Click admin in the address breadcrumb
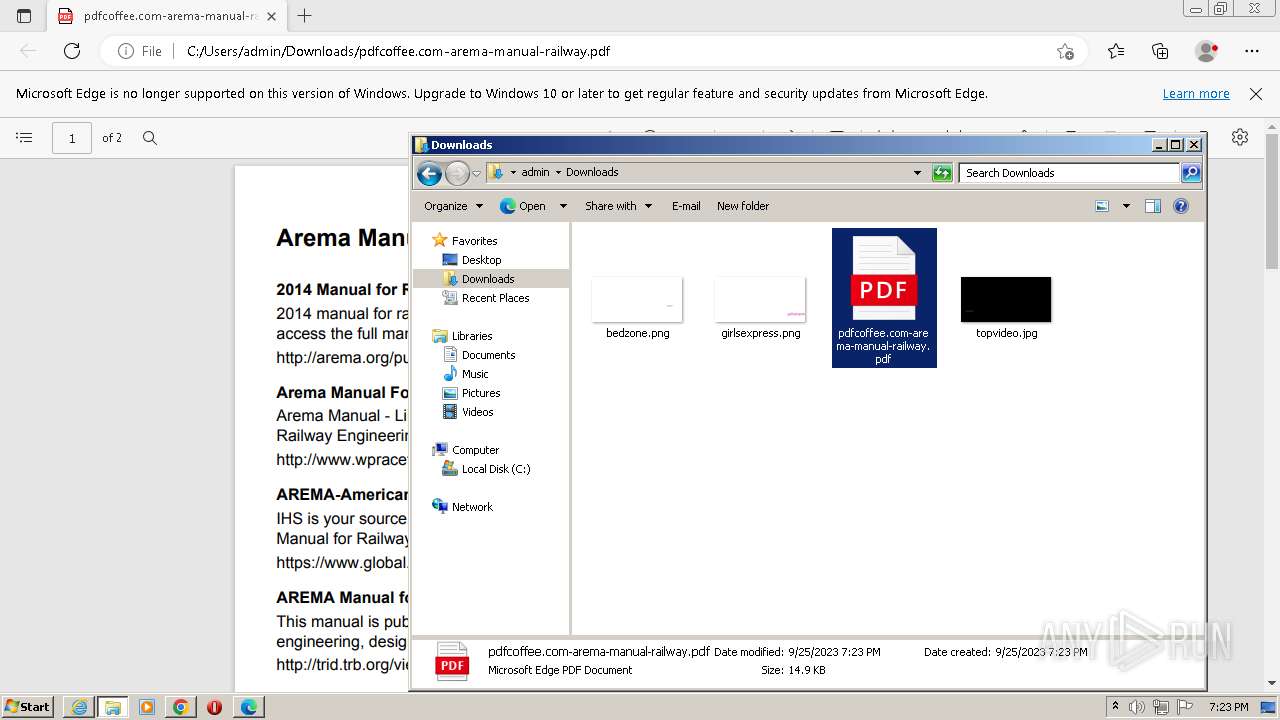1280x720 pixels. pyautogui.click(x=535, y=172)
